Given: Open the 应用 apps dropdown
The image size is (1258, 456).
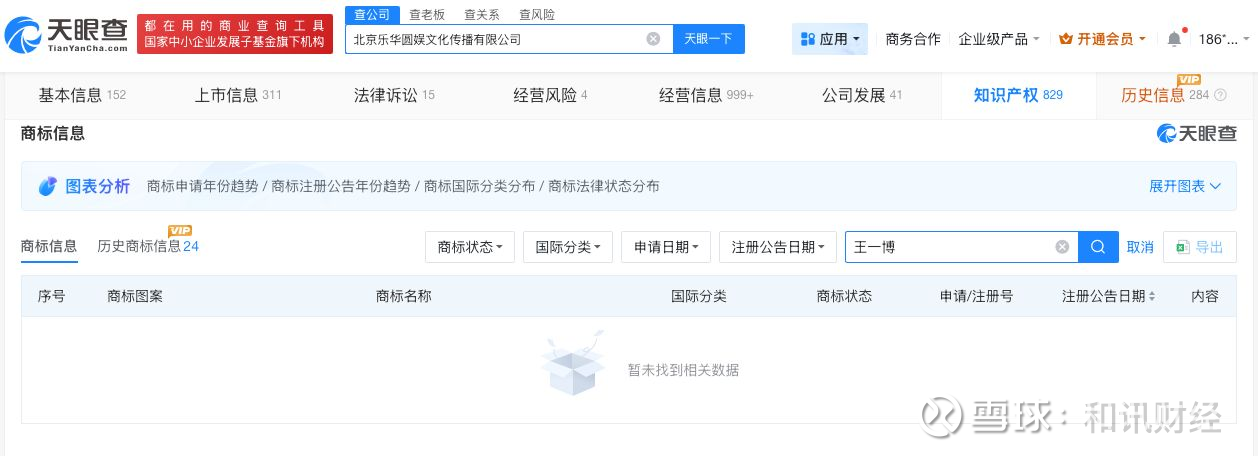Looking at the screenshot, I should click(x=830, y=39).
